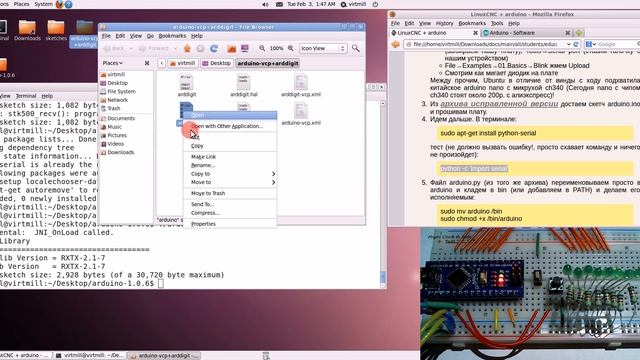Expand Copy to submenu
The height and width of the screenshot is (360, 640).
[230, 174]
